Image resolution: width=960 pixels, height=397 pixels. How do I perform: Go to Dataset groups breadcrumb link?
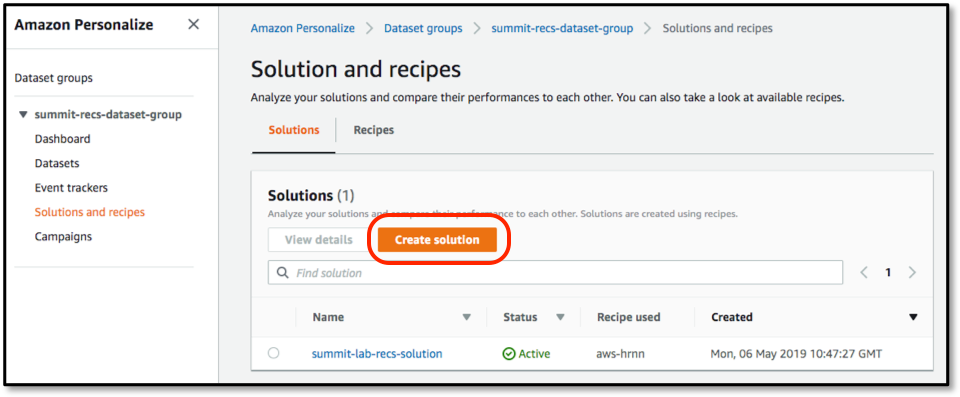tap(423, 28)
